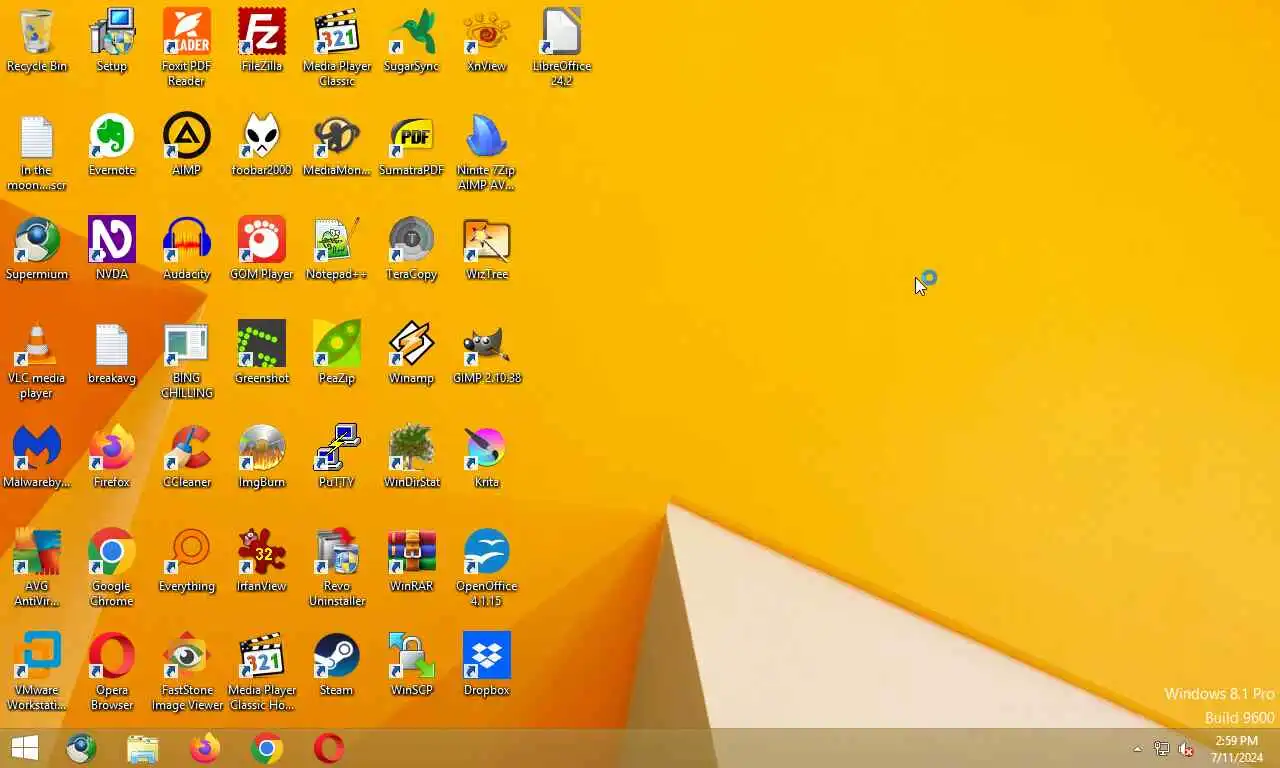Open Supermium from the taskbar

coord(81,748)
